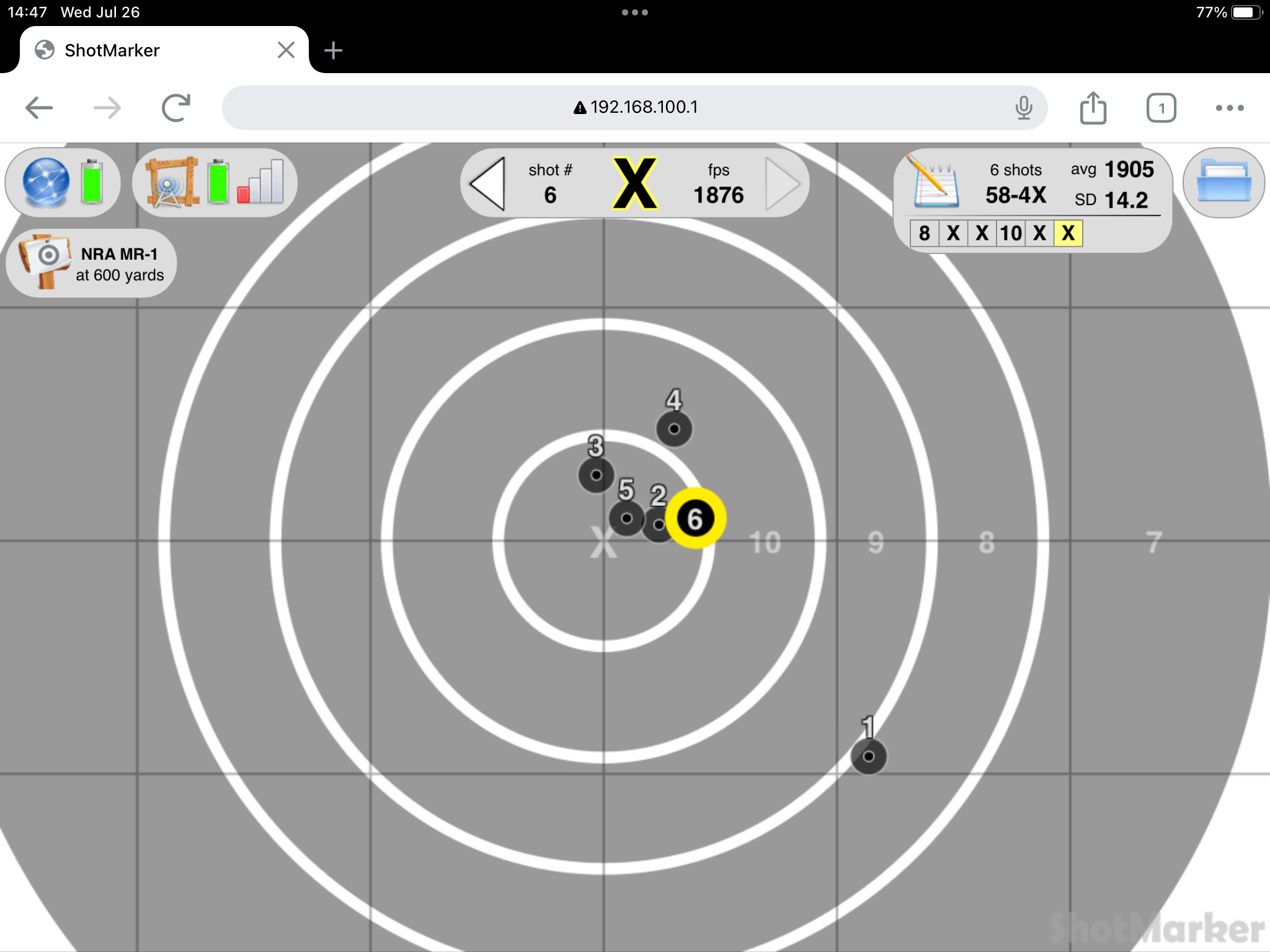
Task: Open NRA MR-1 target selection sign
Action: [92, 263]
